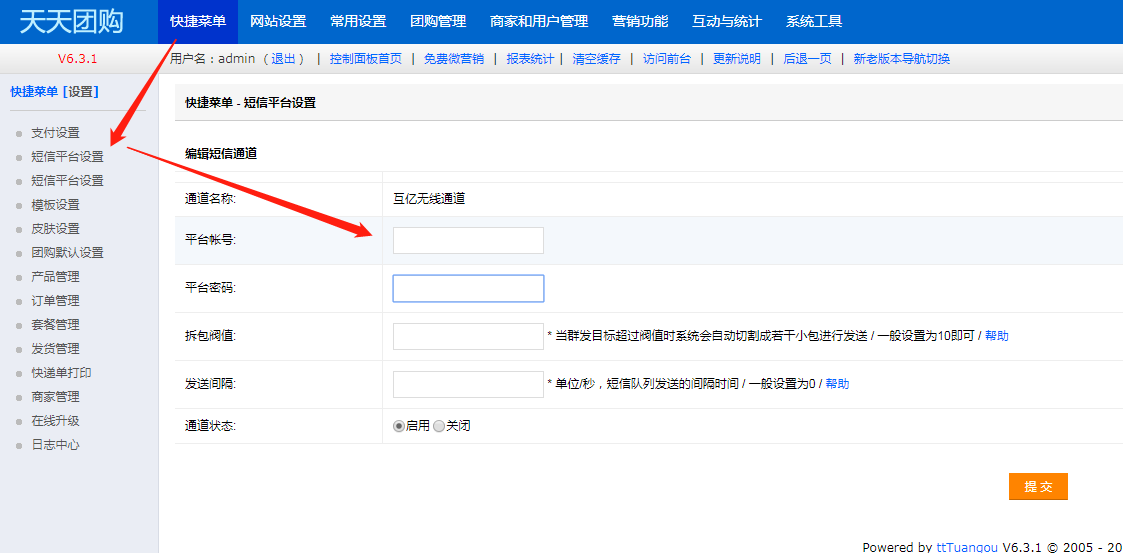
Task: Open the 系统工具 menu
Action: pyautogui.click(x=813, y=21)
